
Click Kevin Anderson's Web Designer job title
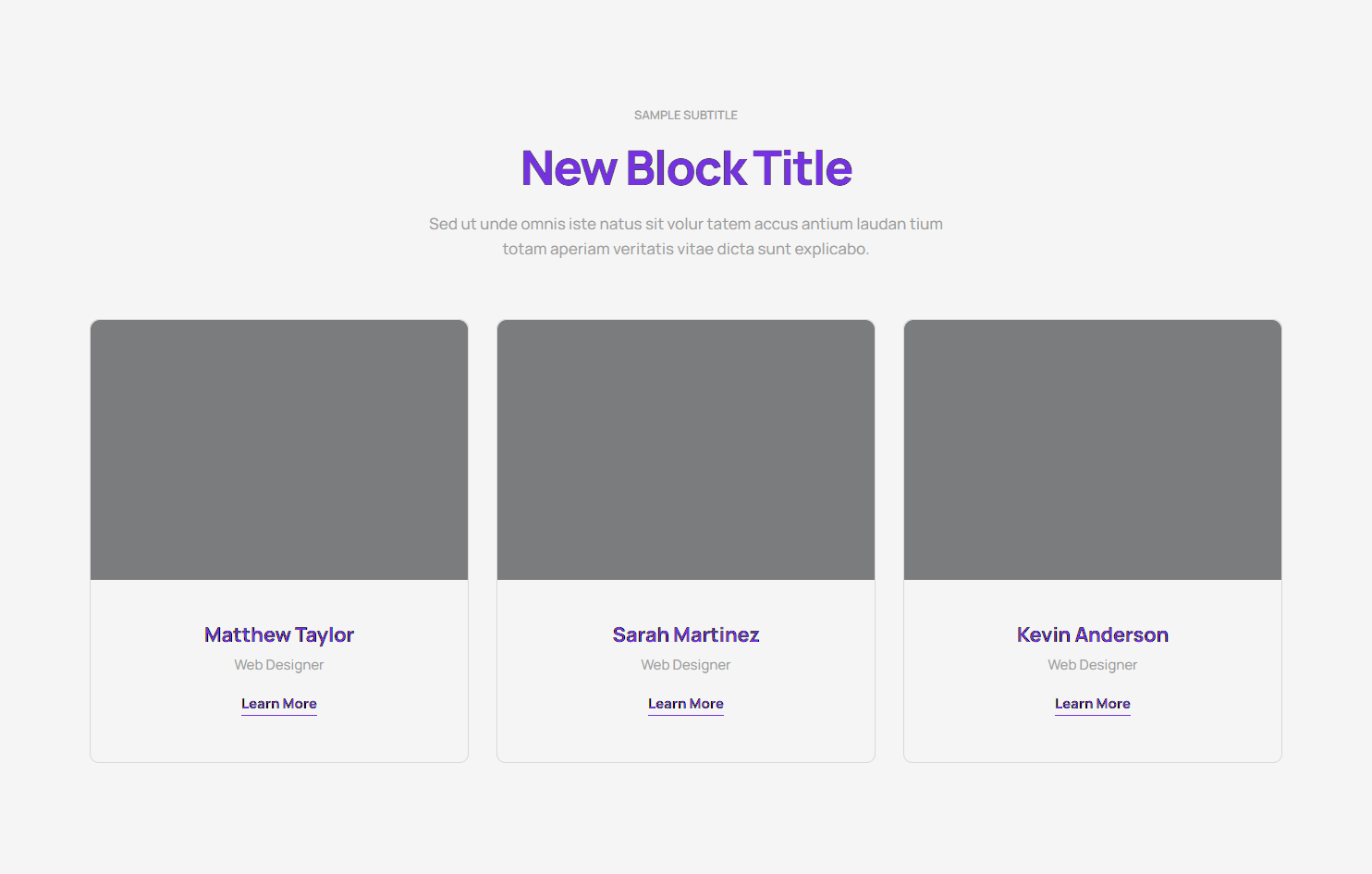click(1093, 665)
